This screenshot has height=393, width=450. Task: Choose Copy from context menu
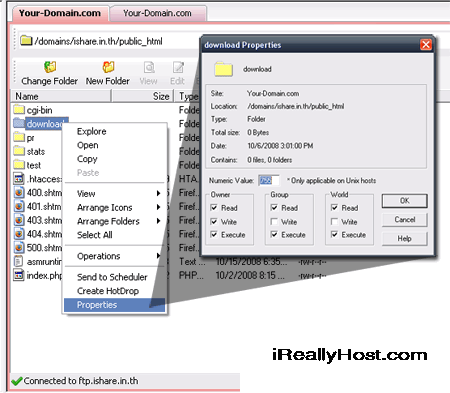[x=114, y=159]
